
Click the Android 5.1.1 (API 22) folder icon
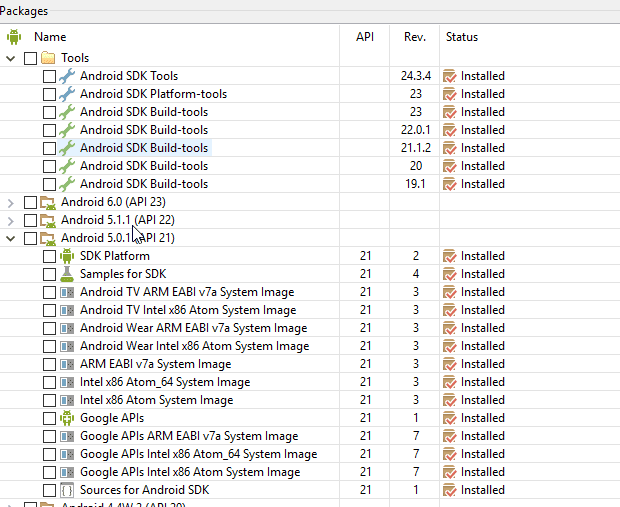pos(48,220)
